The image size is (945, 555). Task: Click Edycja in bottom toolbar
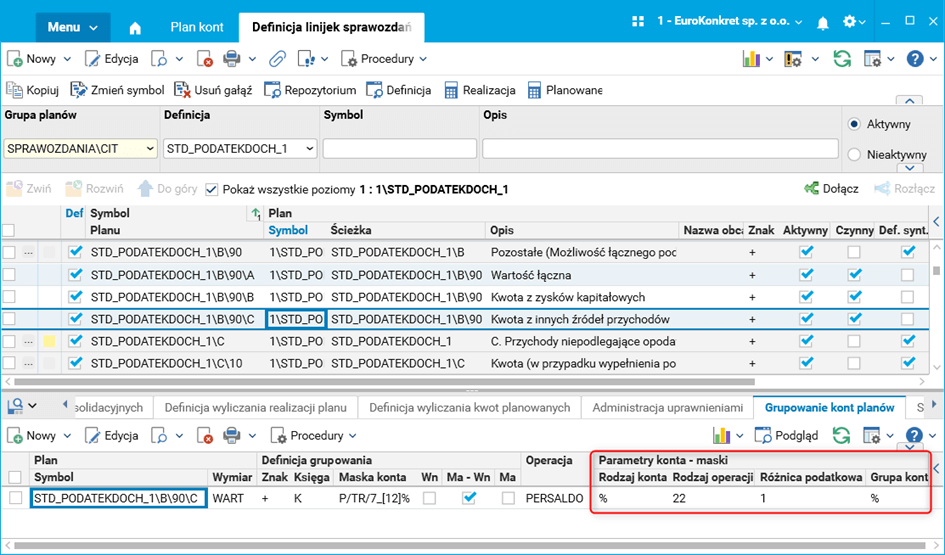coord(111,436)
